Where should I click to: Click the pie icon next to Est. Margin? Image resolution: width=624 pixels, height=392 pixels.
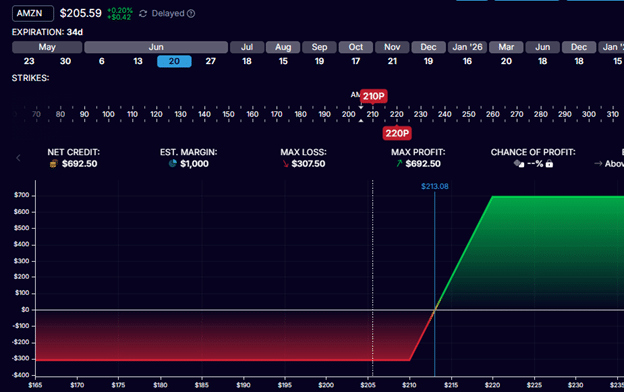[172, 164]
